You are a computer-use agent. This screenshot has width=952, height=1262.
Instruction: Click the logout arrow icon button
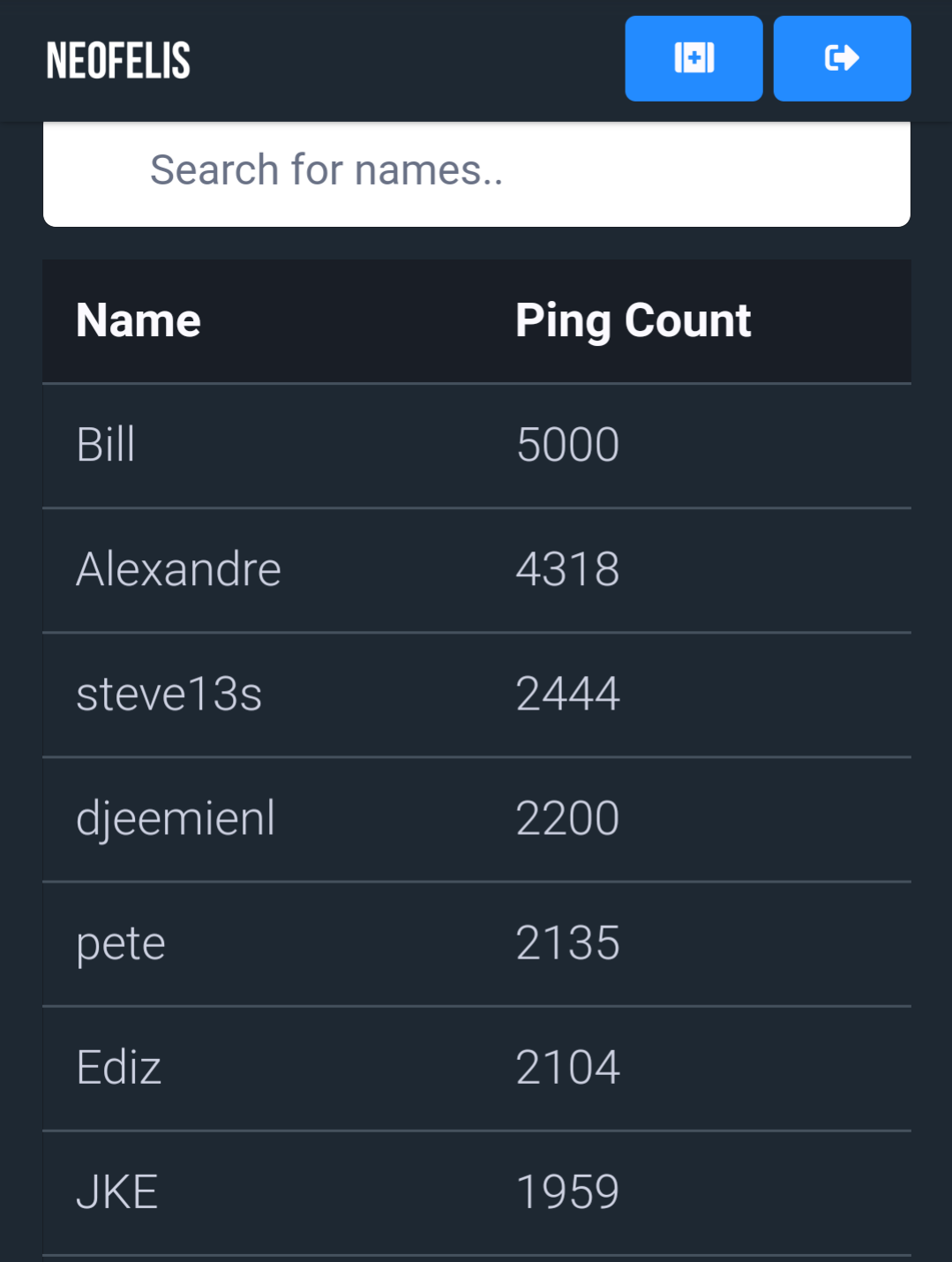pyautogui.click(x=842, y=58)
